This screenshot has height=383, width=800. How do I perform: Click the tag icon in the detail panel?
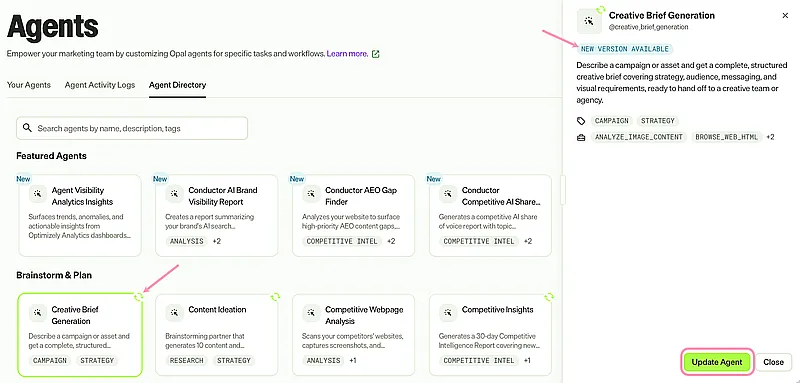click(581, 121)
